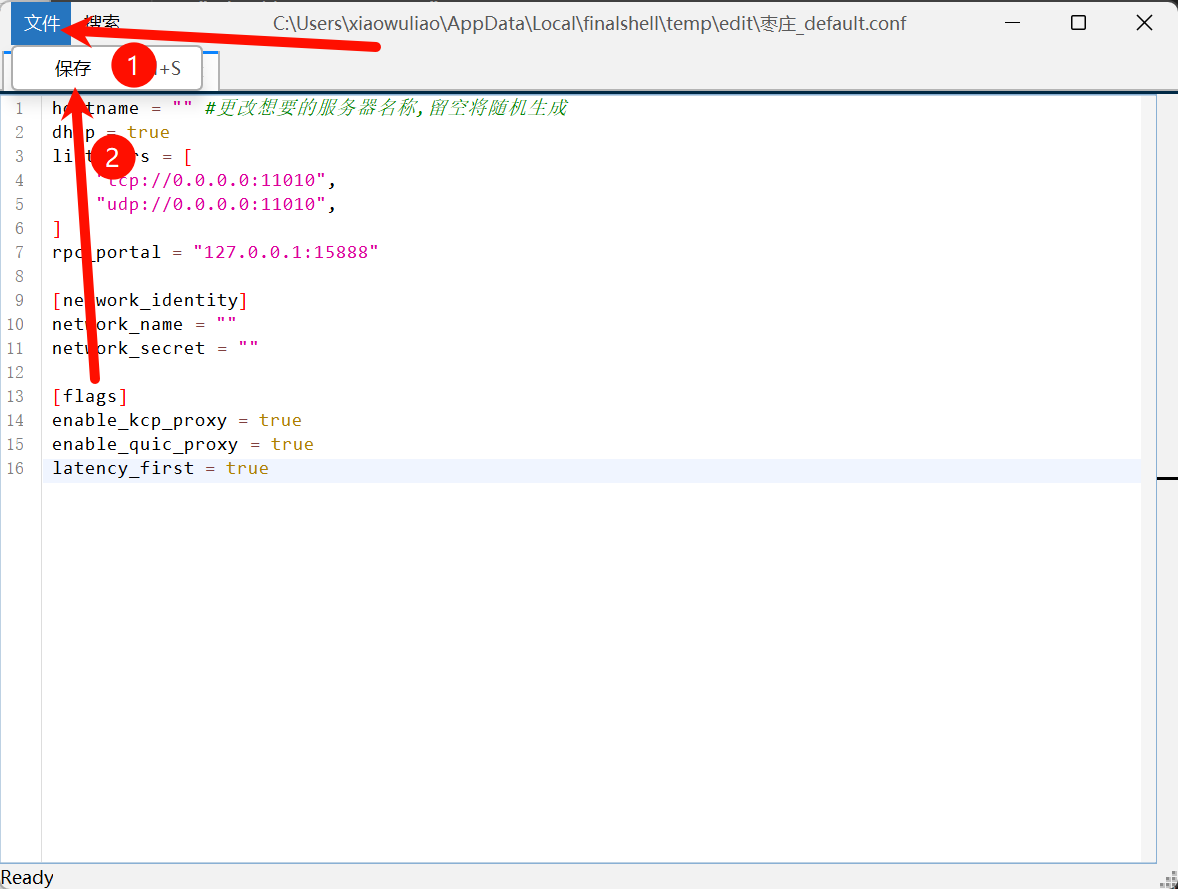This screenshot has width=1178, height=889.
Task: Click line number 16 in the gutter
Action: pos(15,468)
